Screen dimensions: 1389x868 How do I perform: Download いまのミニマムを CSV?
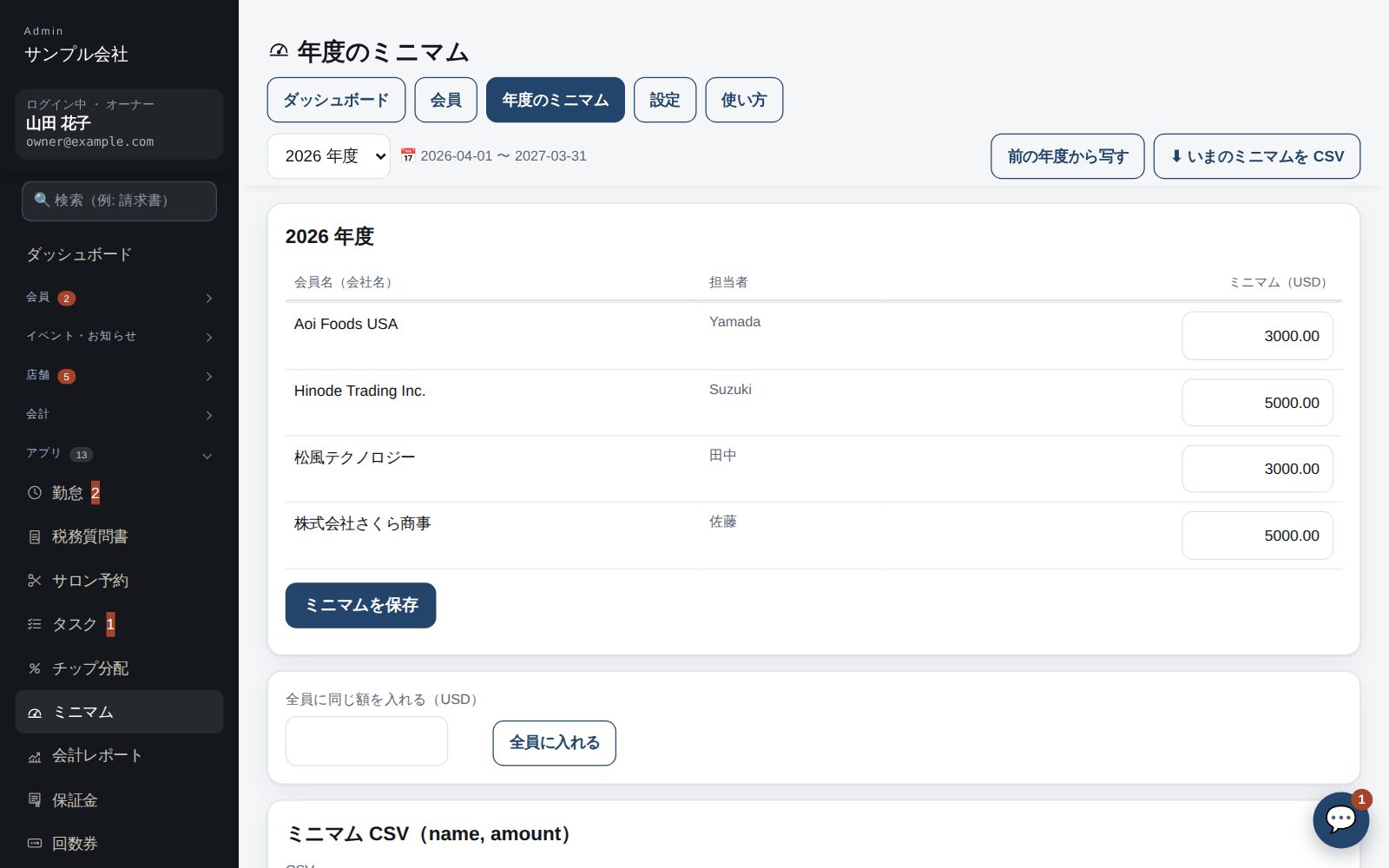pos(1257,156)
